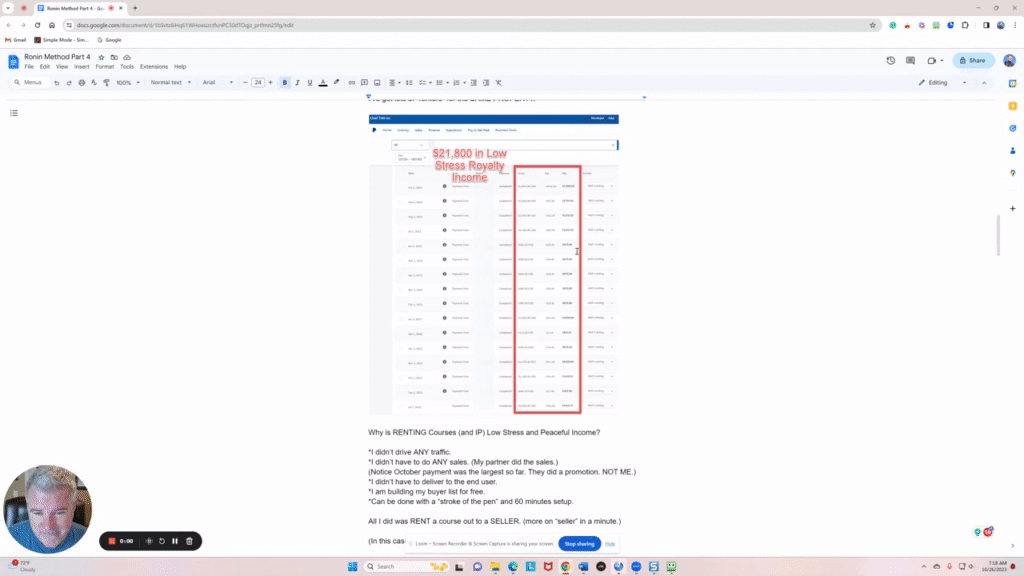Open the Insert menu
The image size is (1024, 576).
(x=82, y=67)
